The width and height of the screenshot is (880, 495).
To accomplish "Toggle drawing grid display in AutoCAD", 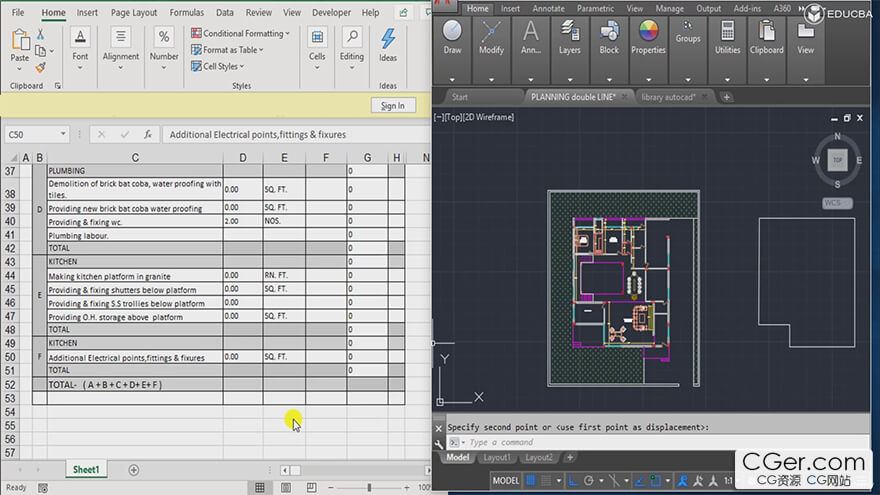I will point(530,480).
